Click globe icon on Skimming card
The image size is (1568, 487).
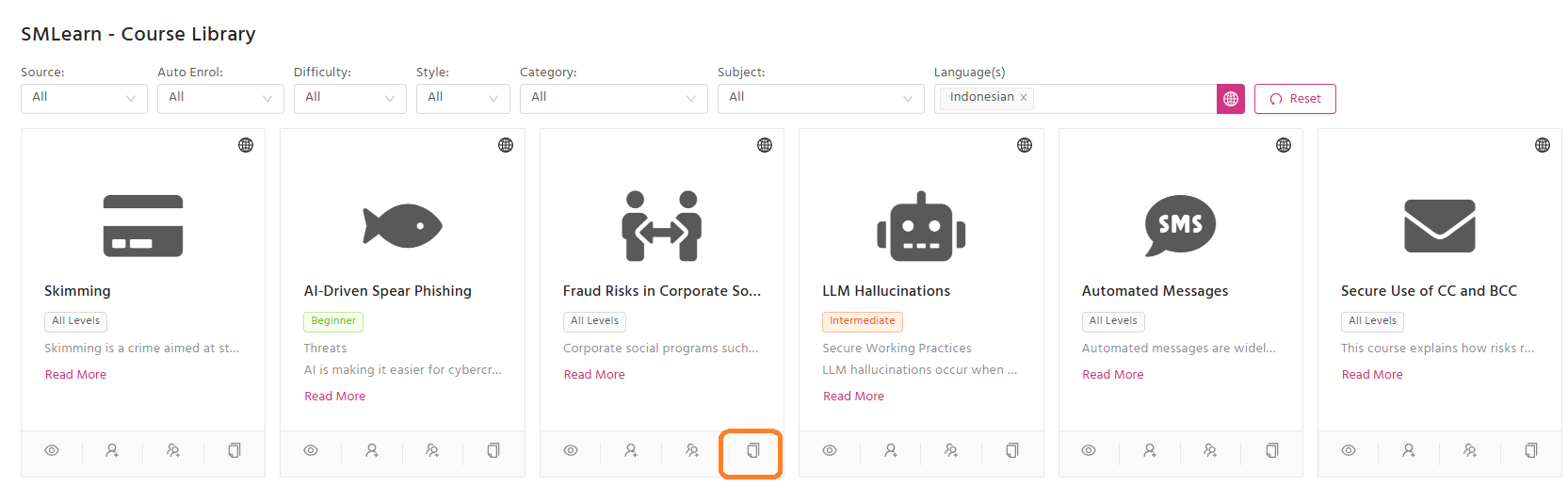(x=246, y=145)
